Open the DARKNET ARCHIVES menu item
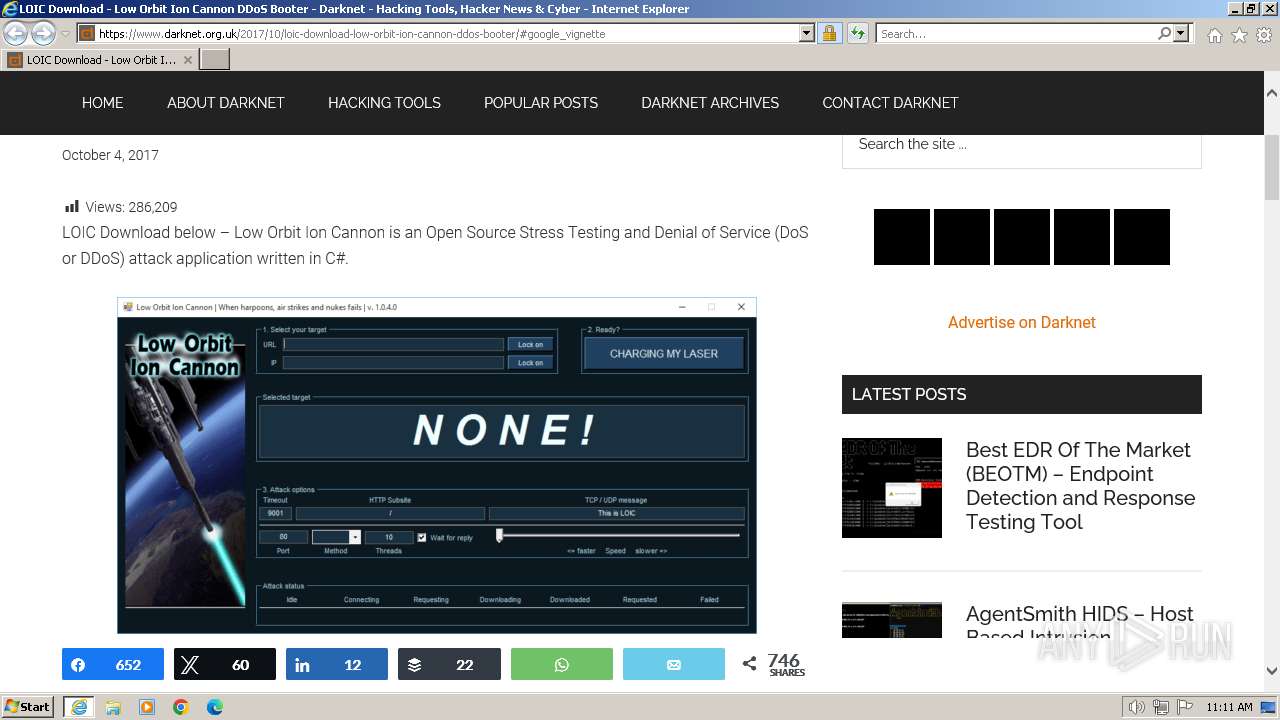 (710, 103)
